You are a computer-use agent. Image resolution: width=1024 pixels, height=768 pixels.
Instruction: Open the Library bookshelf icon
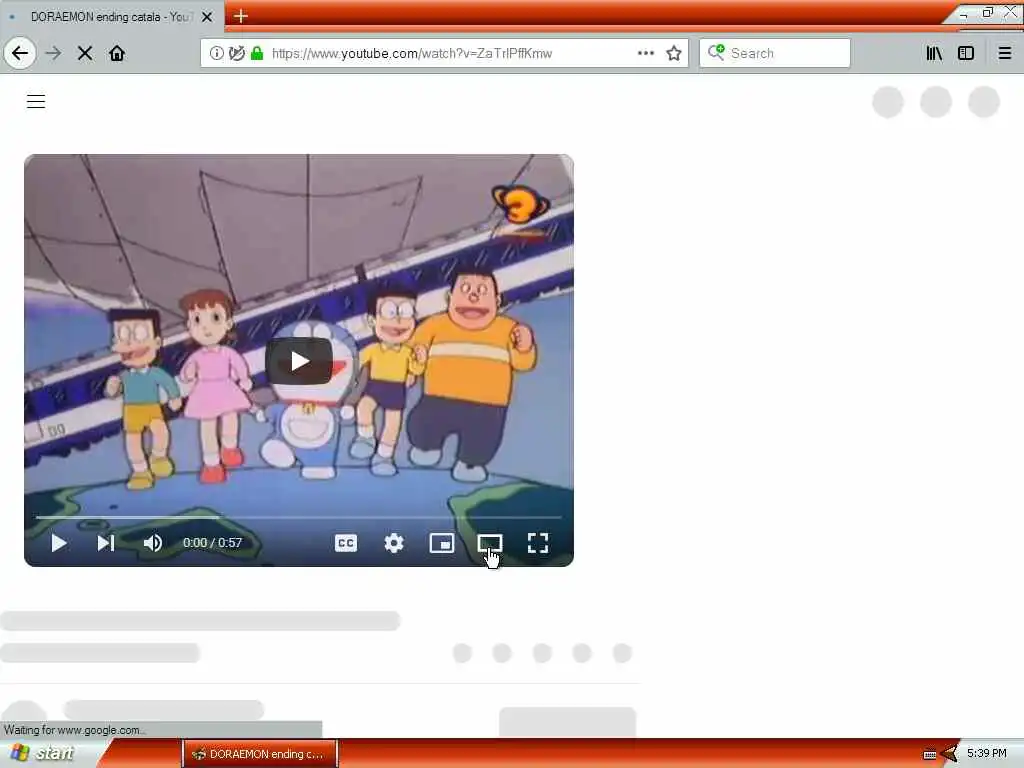coord(934,53)
